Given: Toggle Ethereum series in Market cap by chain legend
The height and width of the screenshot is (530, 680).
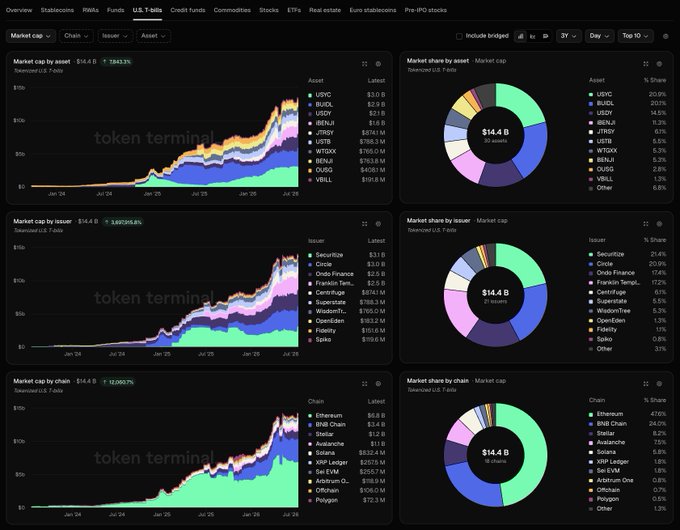Looking at the screenshot, I should (347, 415).
